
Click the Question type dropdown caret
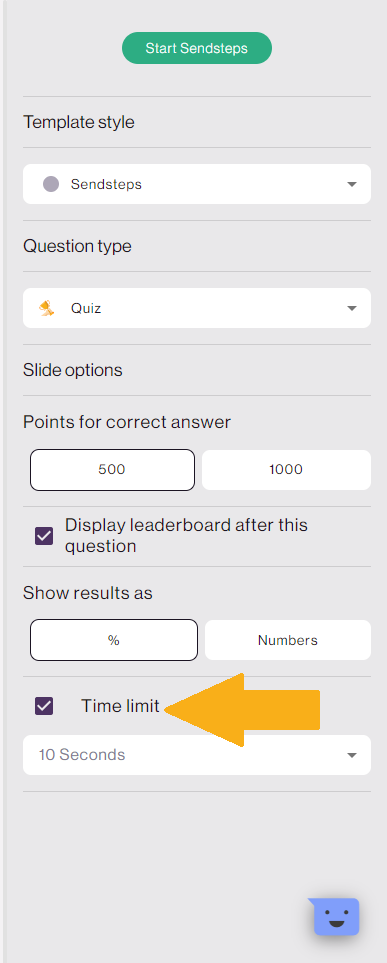pyautogui.click(x=351, y=308)
